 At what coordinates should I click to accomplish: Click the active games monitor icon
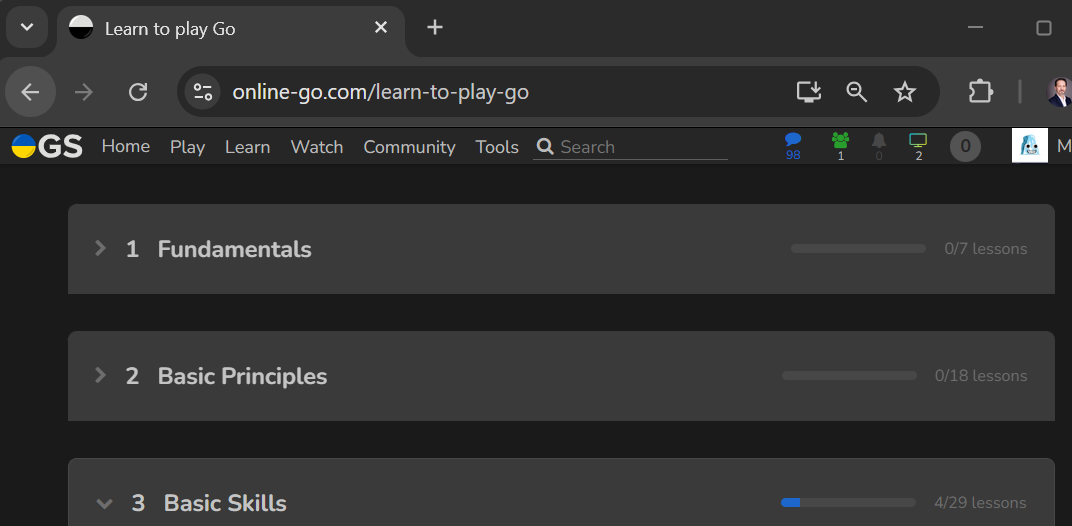(918, 141)
